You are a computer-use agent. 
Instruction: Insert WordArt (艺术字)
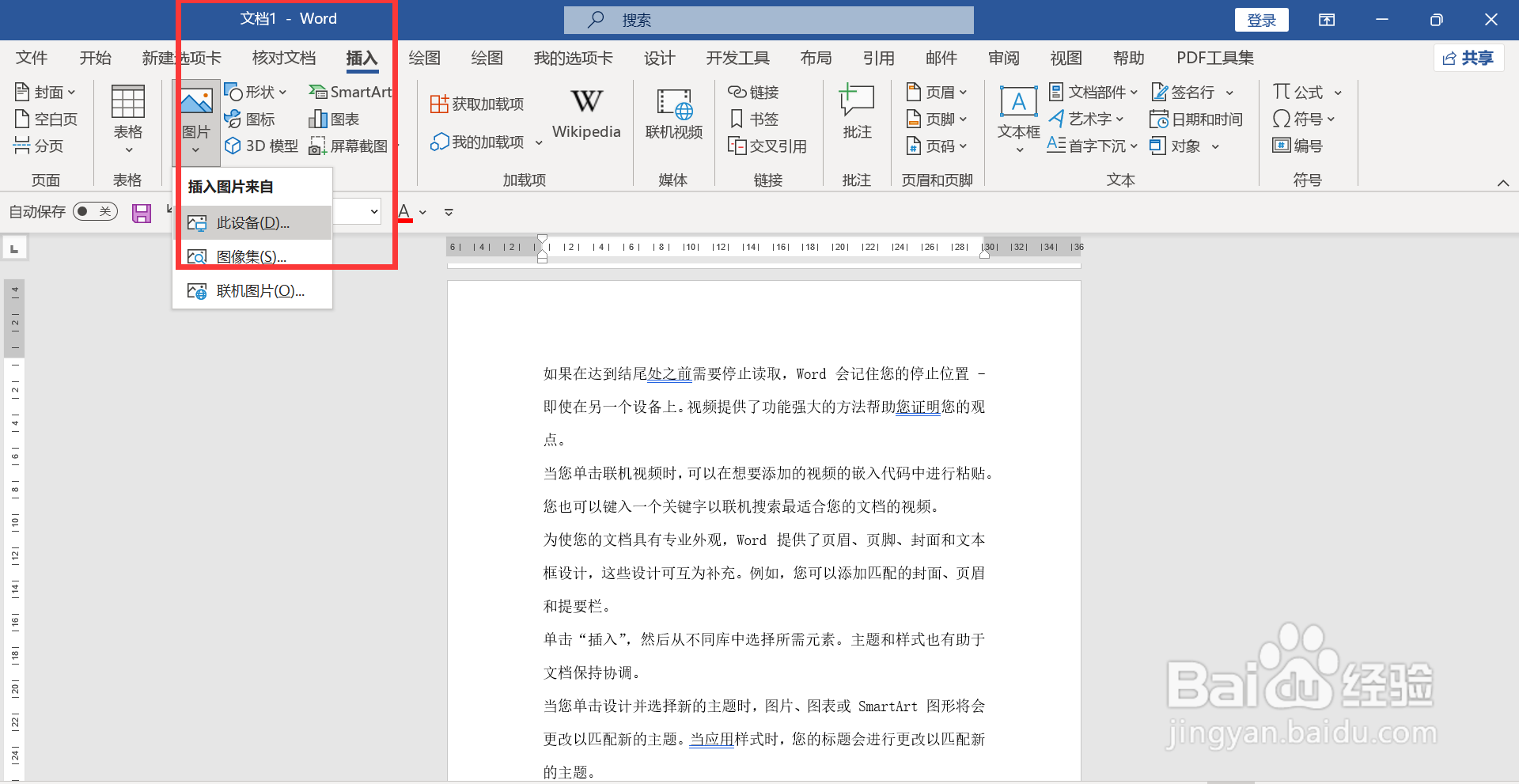(x=1086, y=119)
